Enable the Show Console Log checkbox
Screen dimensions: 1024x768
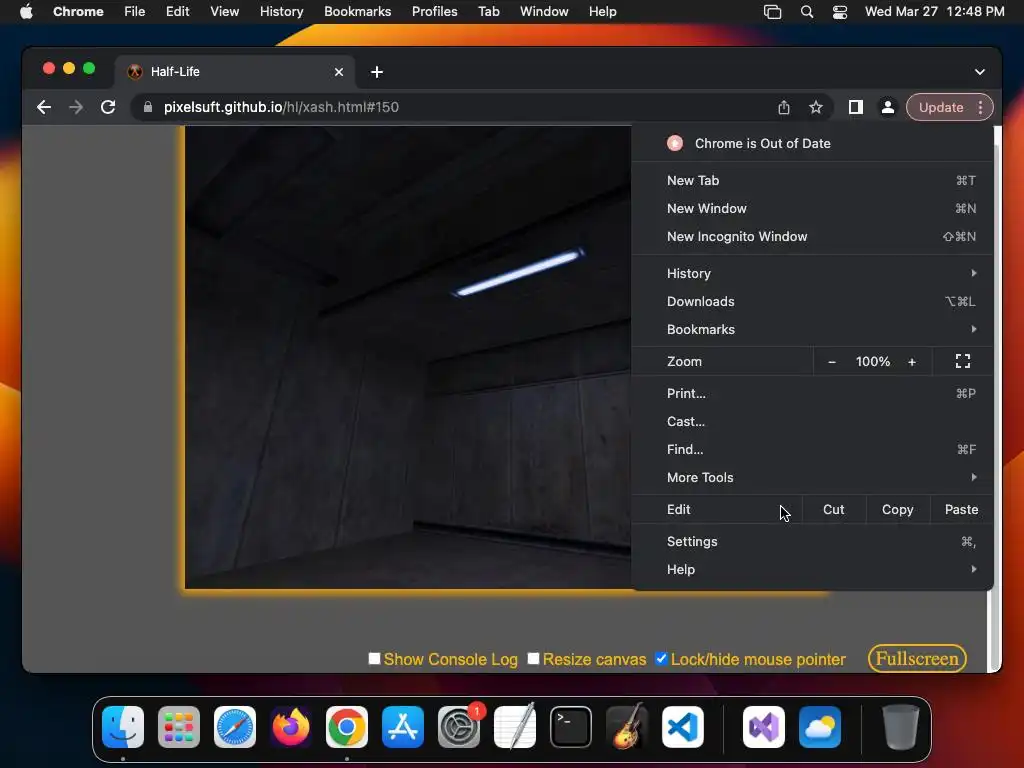(374, 658)
